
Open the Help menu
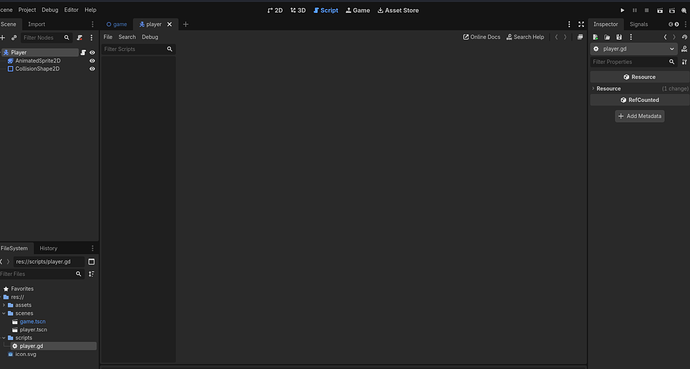[x=90, y=10]
